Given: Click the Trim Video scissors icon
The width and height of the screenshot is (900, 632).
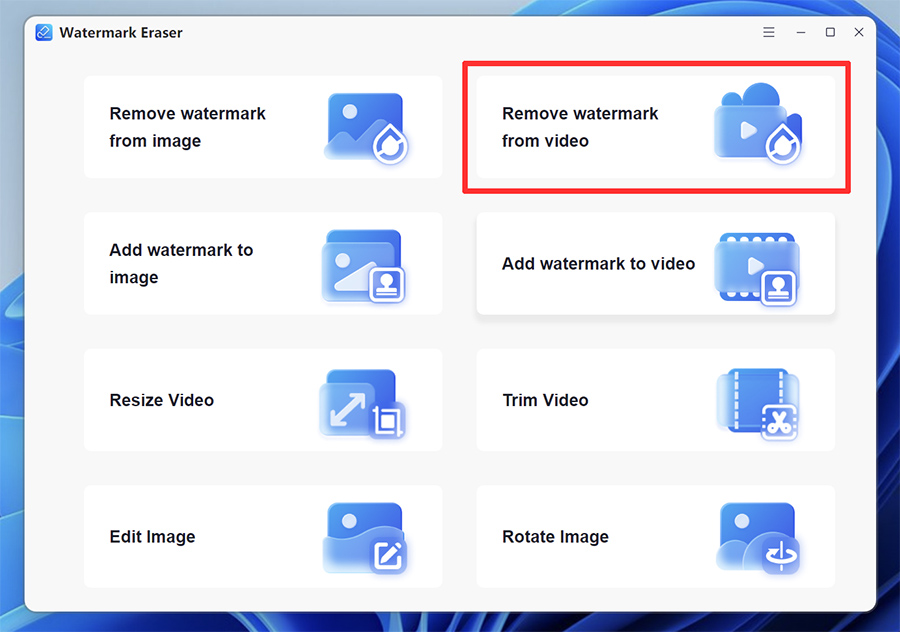Looking at the screenshot, I should tap(758, 405).
